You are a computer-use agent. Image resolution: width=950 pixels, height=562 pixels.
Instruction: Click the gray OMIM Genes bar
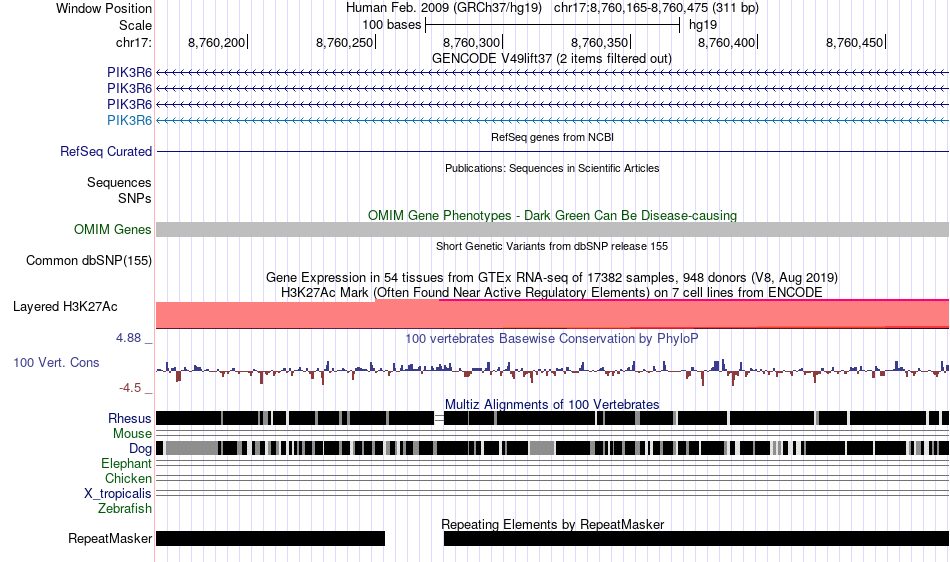[x=553, y=230]
